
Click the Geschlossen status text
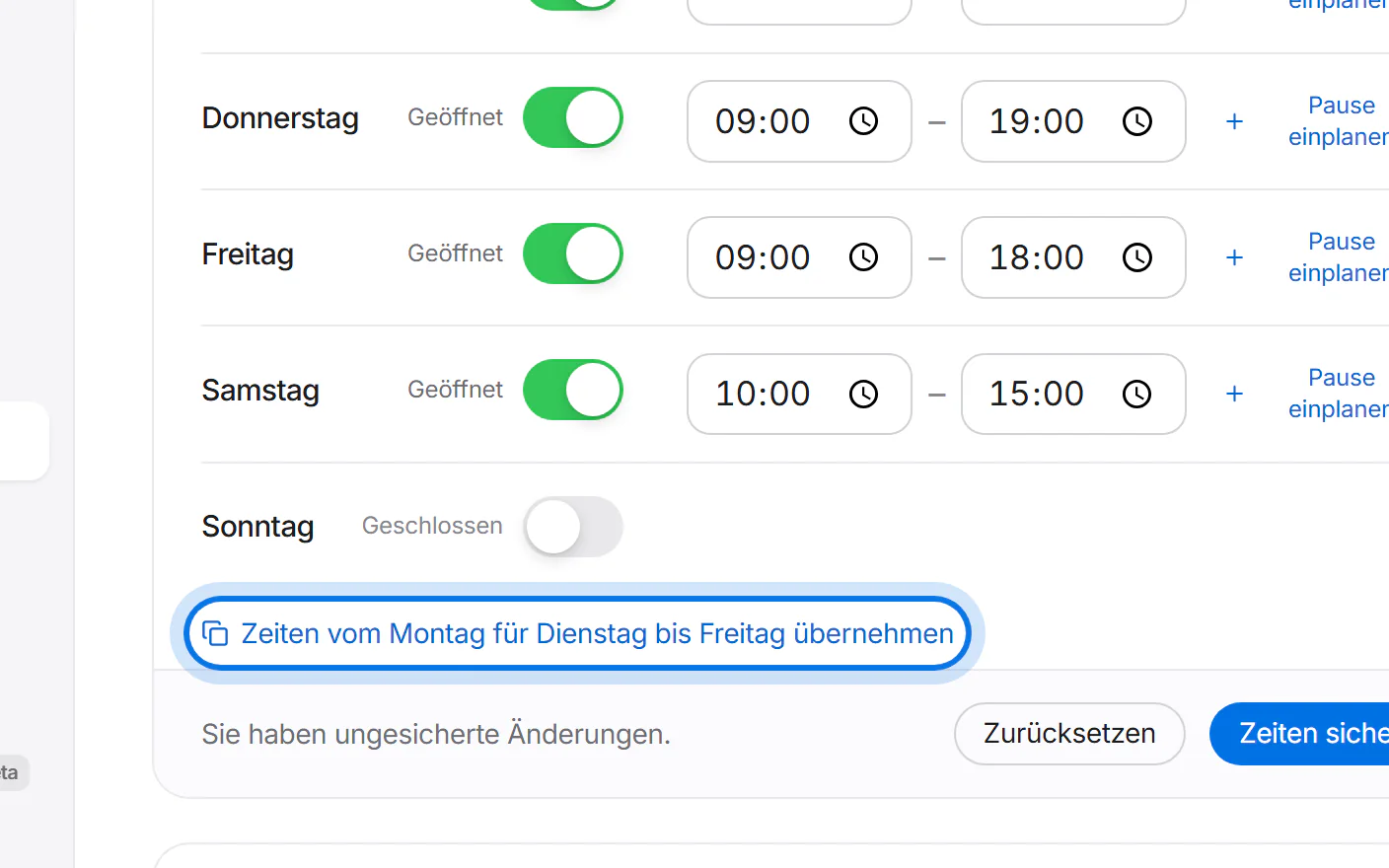[432, 526]
